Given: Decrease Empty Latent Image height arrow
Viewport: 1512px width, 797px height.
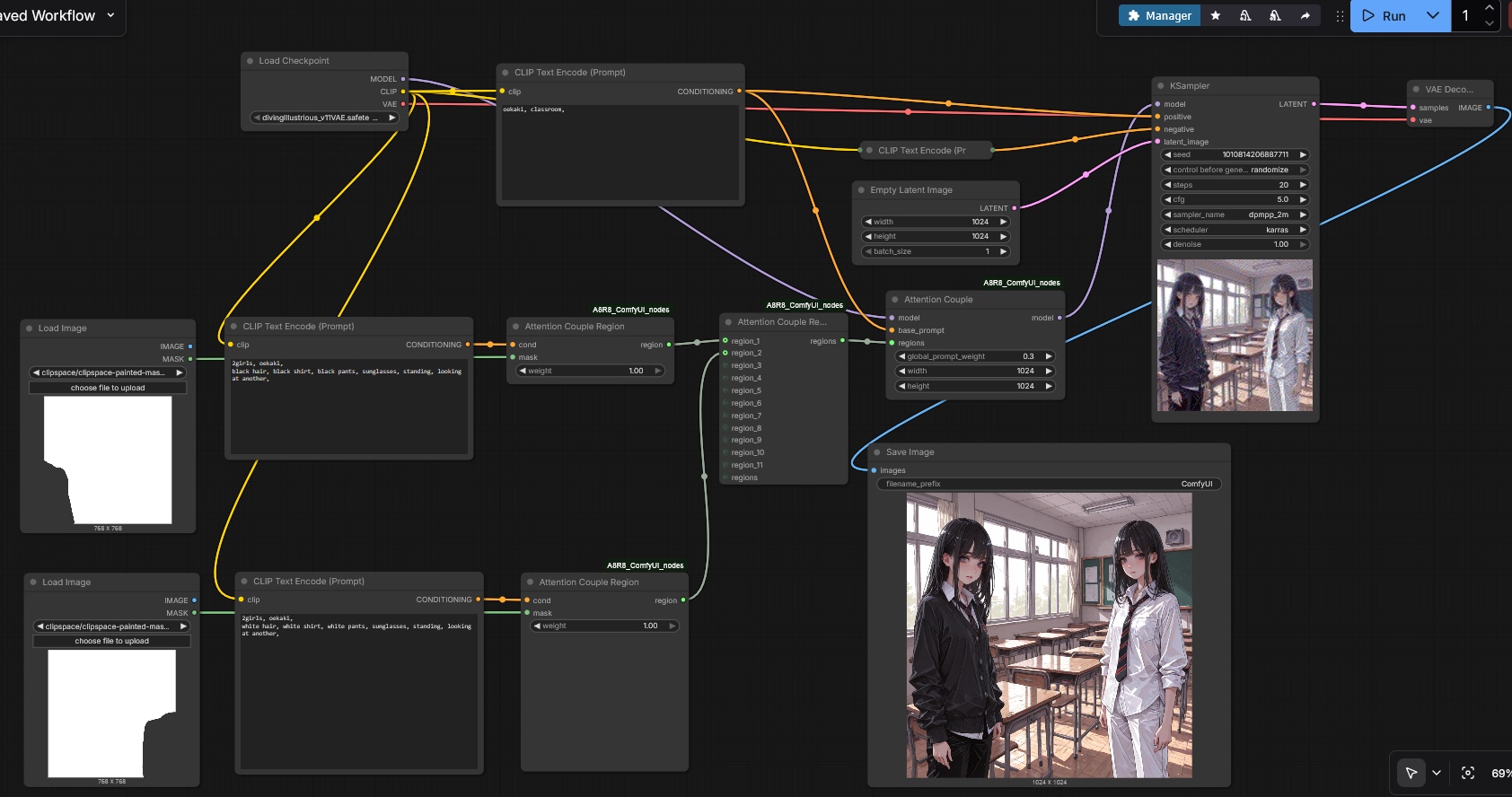Looking at the screenshot, I should tap(868, 236).
